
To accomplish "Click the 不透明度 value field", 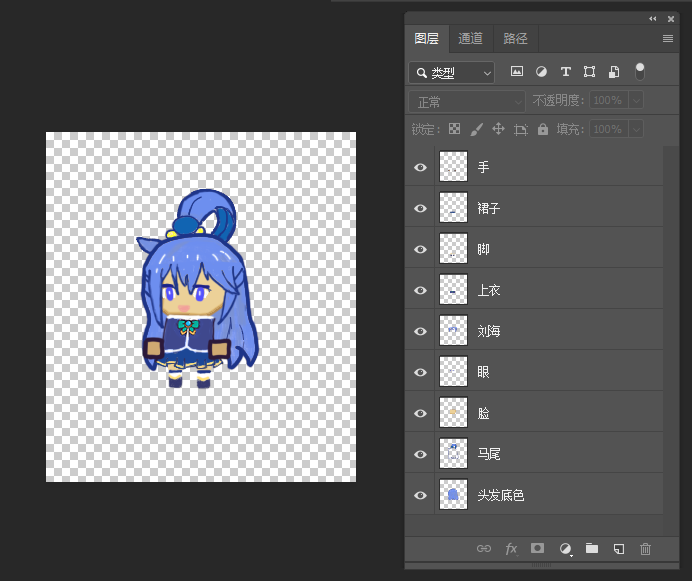I will (609, 100).
